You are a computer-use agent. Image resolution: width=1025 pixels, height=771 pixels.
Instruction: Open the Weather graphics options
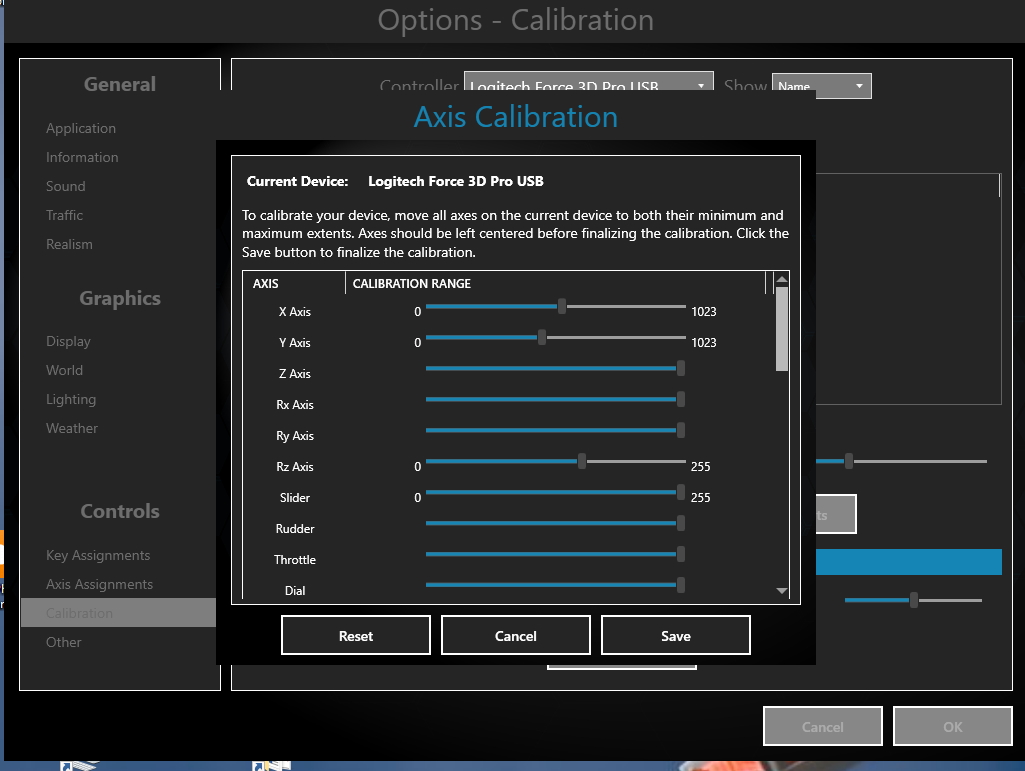pyautogui.click(x=72, y=428)
